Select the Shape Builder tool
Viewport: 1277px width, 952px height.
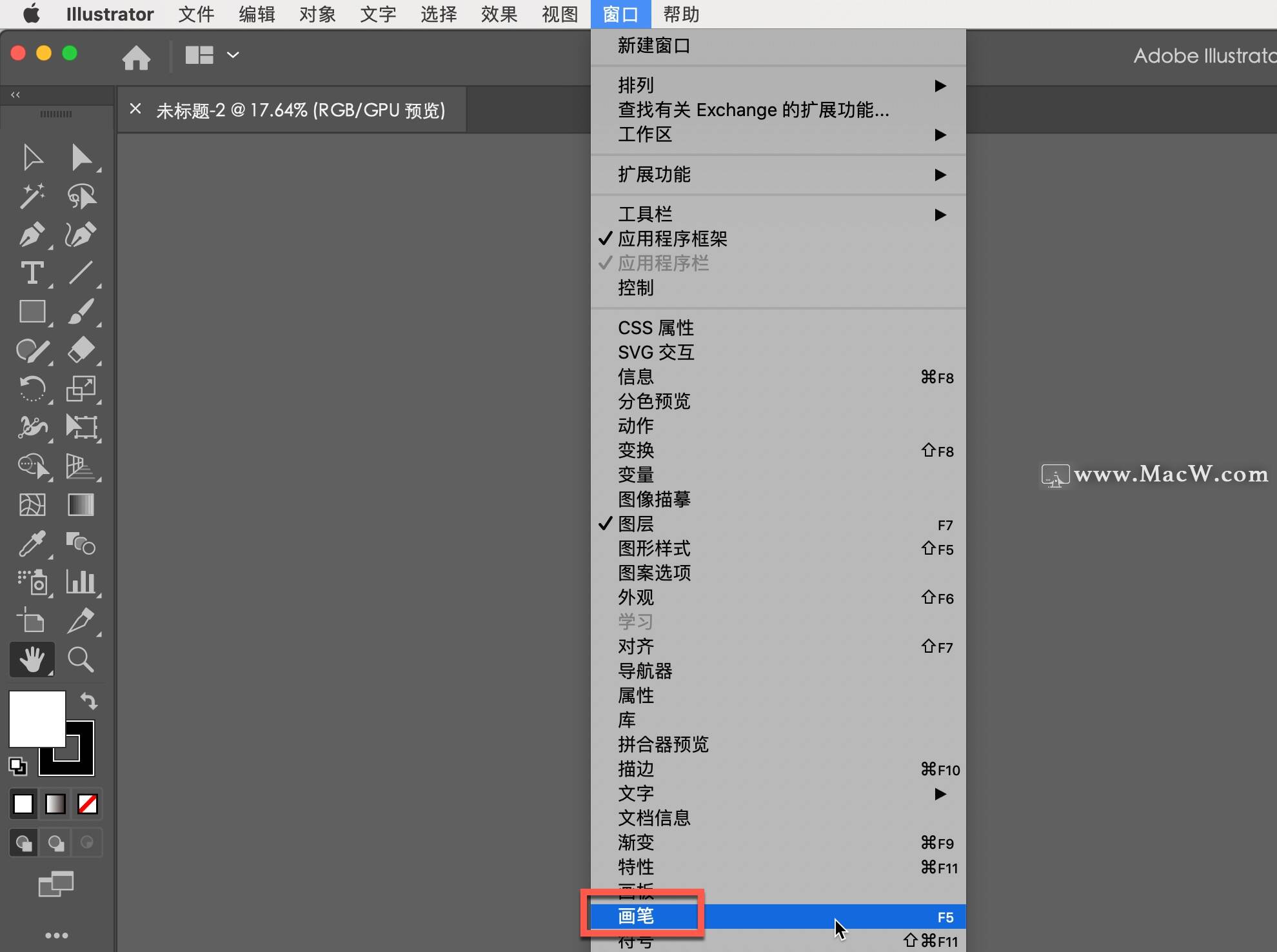pos(32,466)
